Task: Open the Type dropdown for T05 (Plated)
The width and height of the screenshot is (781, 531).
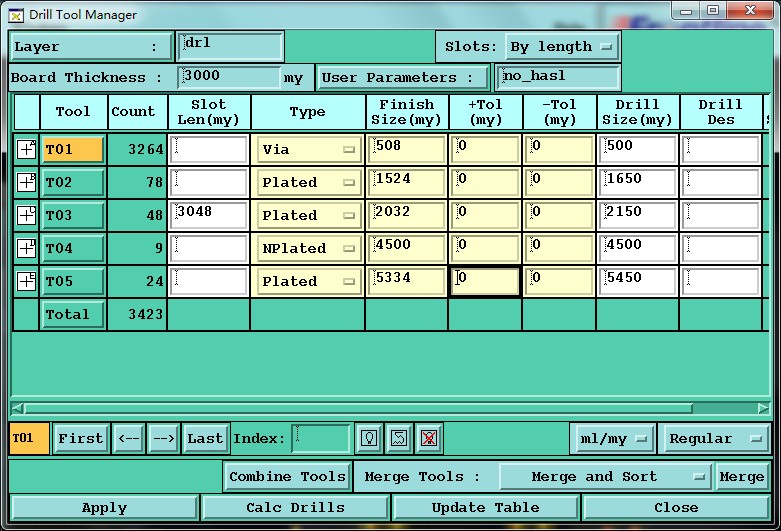Action: tap(308, 281)
